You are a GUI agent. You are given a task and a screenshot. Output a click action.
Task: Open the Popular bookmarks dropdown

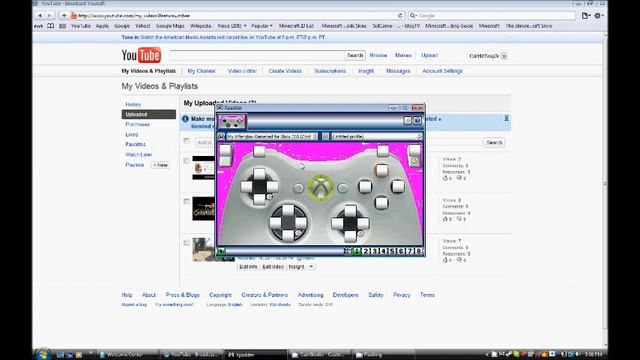[x=262, y=26]
